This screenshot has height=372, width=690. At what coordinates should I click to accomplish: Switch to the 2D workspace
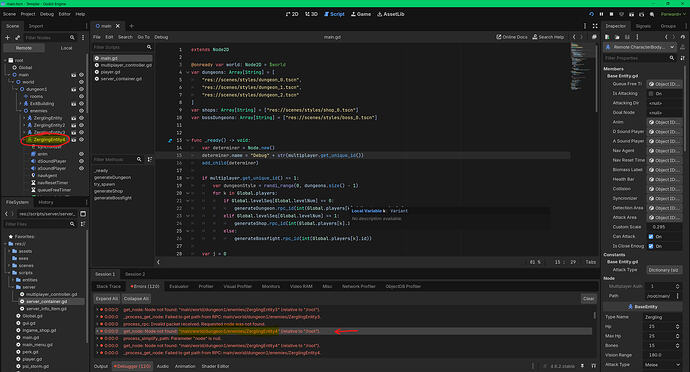click(x=292, y=14)
